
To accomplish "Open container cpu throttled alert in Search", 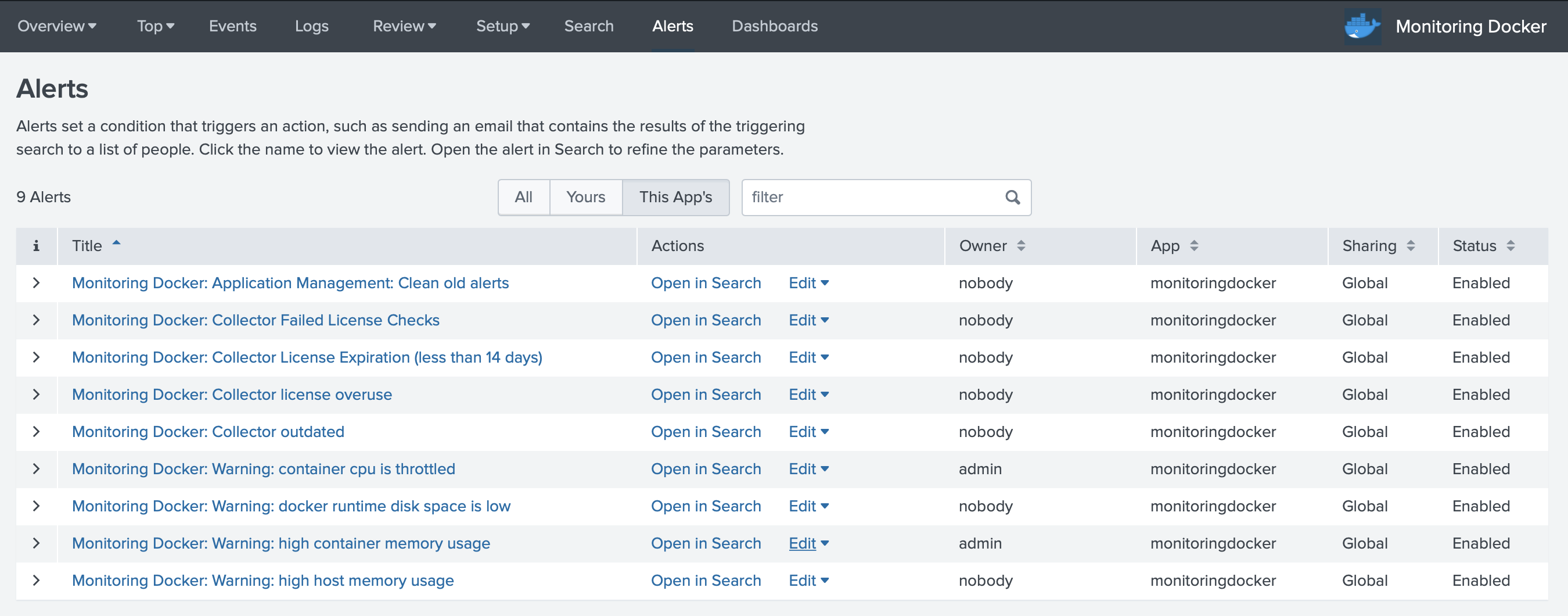I will point(706,468).
